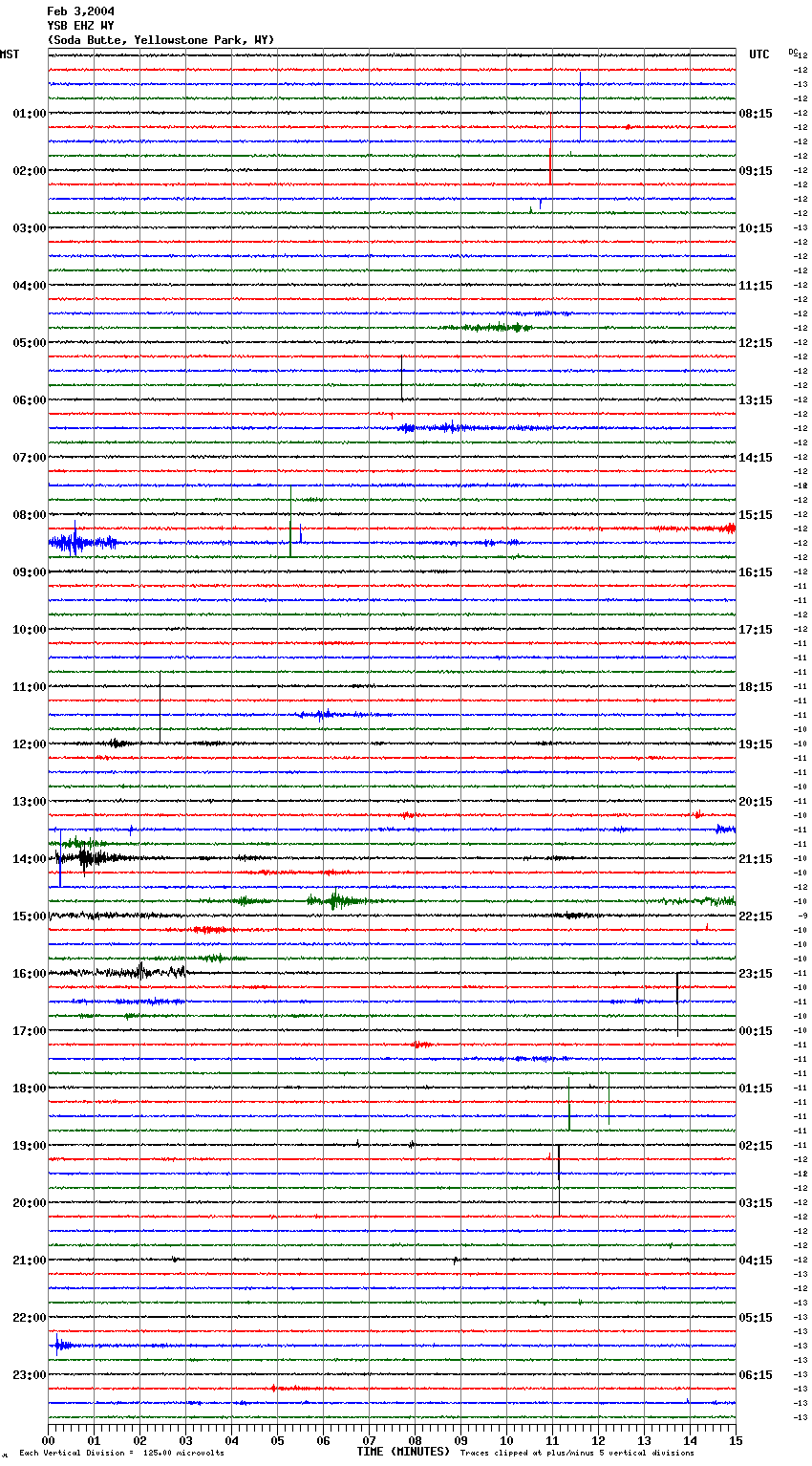Click the '19:15' UTC time label
This screenshot has height=1466, width=812.
click(x=756, y=744)
